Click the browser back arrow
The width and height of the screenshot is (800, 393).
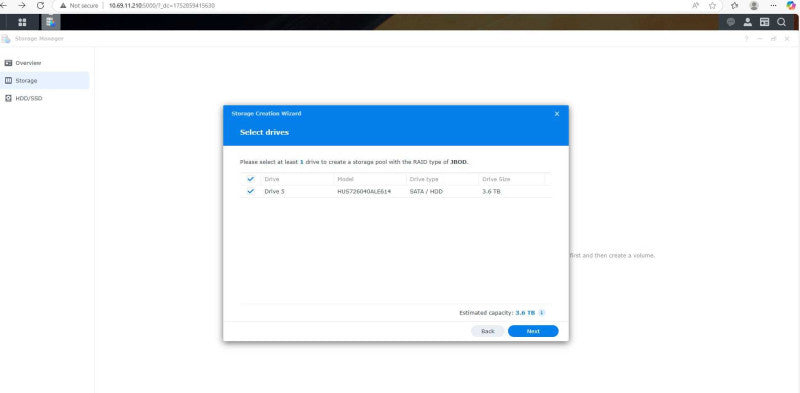[x=4, y=6]
